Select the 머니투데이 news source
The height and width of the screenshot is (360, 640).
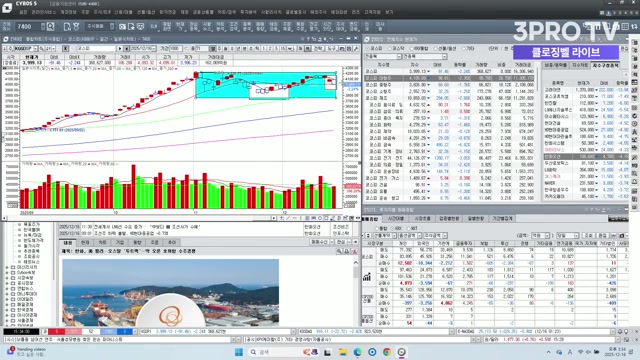pyautogui.click(x=28, y=294)
